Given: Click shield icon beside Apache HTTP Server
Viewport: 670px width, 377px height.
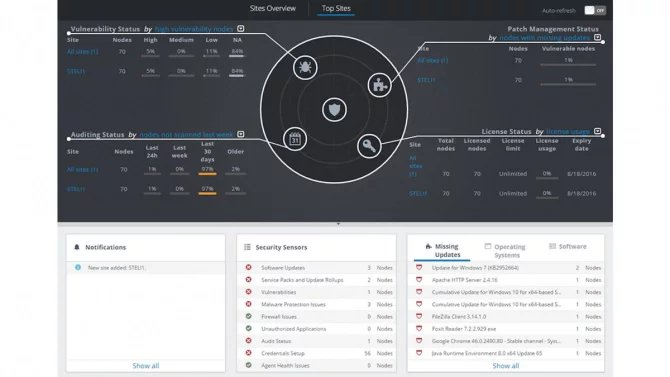Looking at the screenshot, I should 419,280.
